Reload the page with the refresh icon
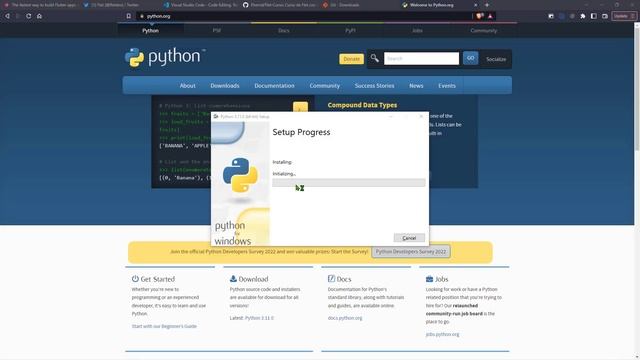Viewport: 640px width, 360px height. tap(29, 16)
